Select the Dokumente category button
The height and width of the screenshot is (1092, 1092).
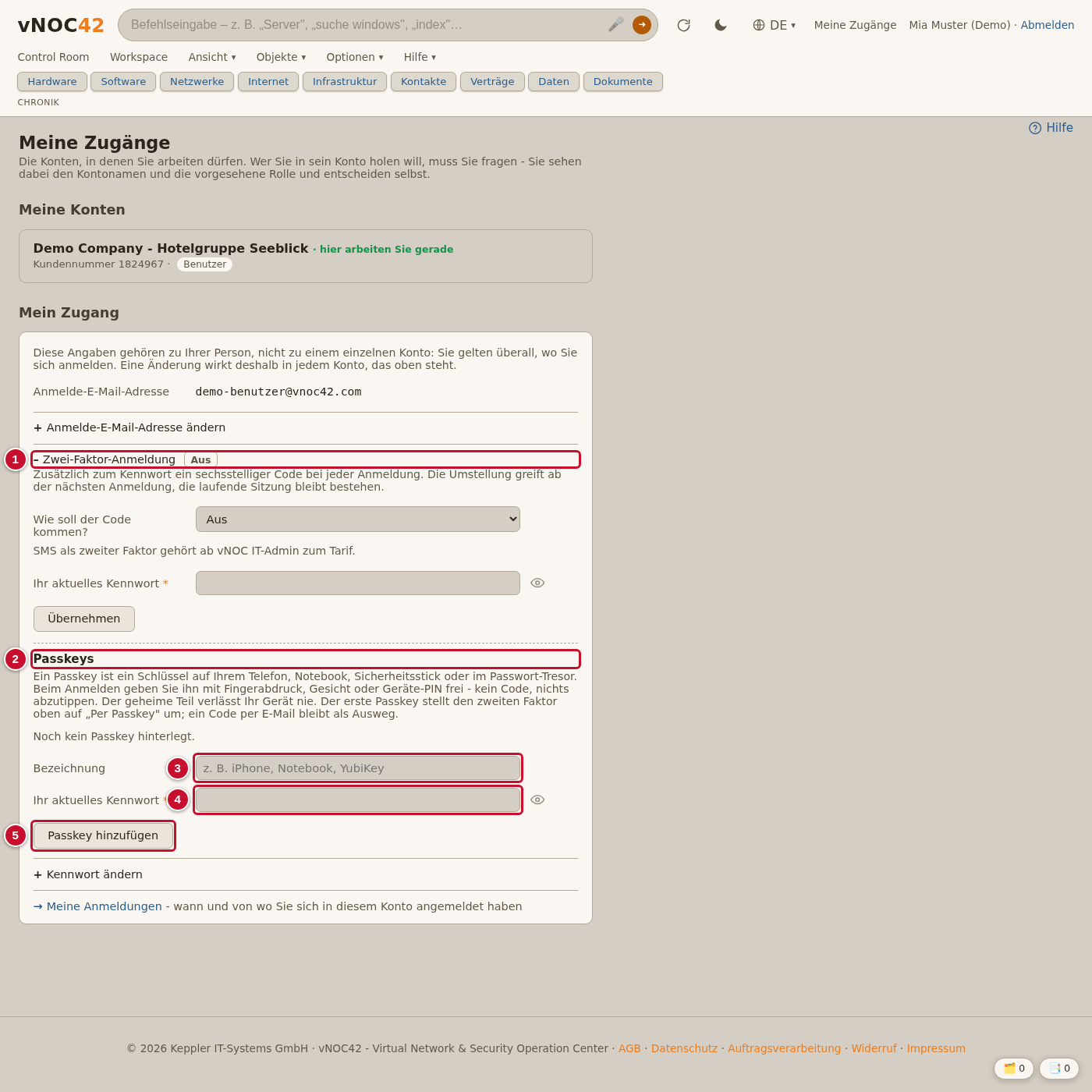pyautogui.click(x=623, y=82)
